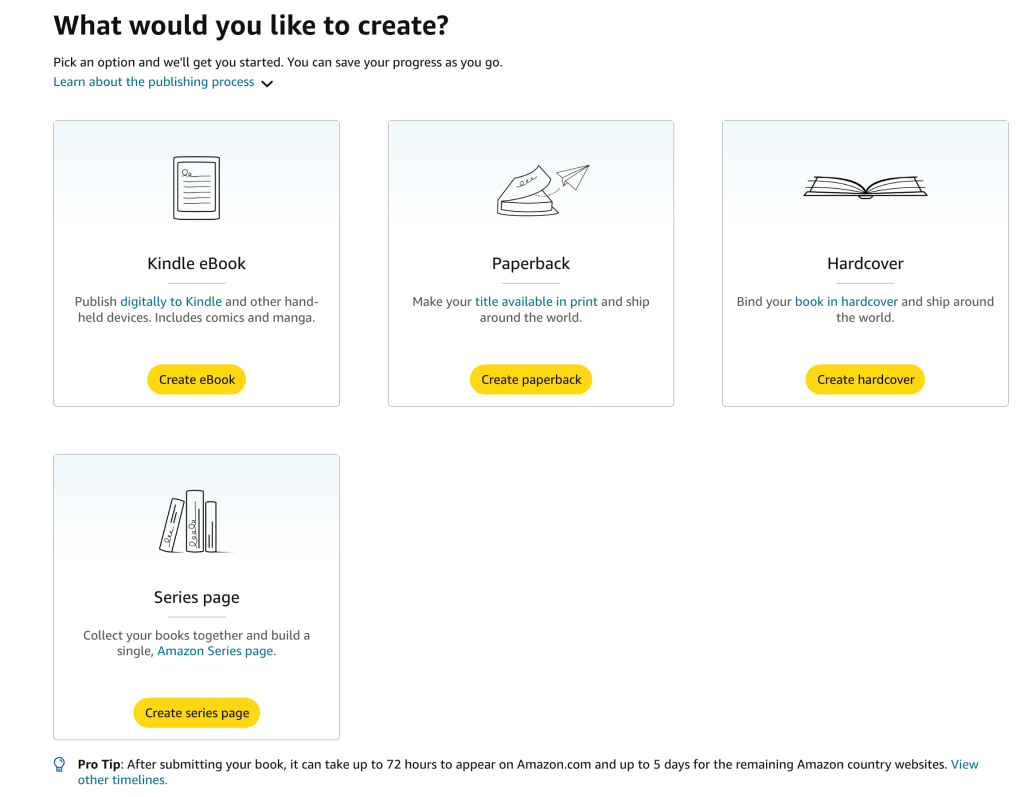The width and height of the screenshot is (1024, 797).
Task: Click the Kindle e-reader device icon
Action: pyautogui.click(x=196, y=187)
